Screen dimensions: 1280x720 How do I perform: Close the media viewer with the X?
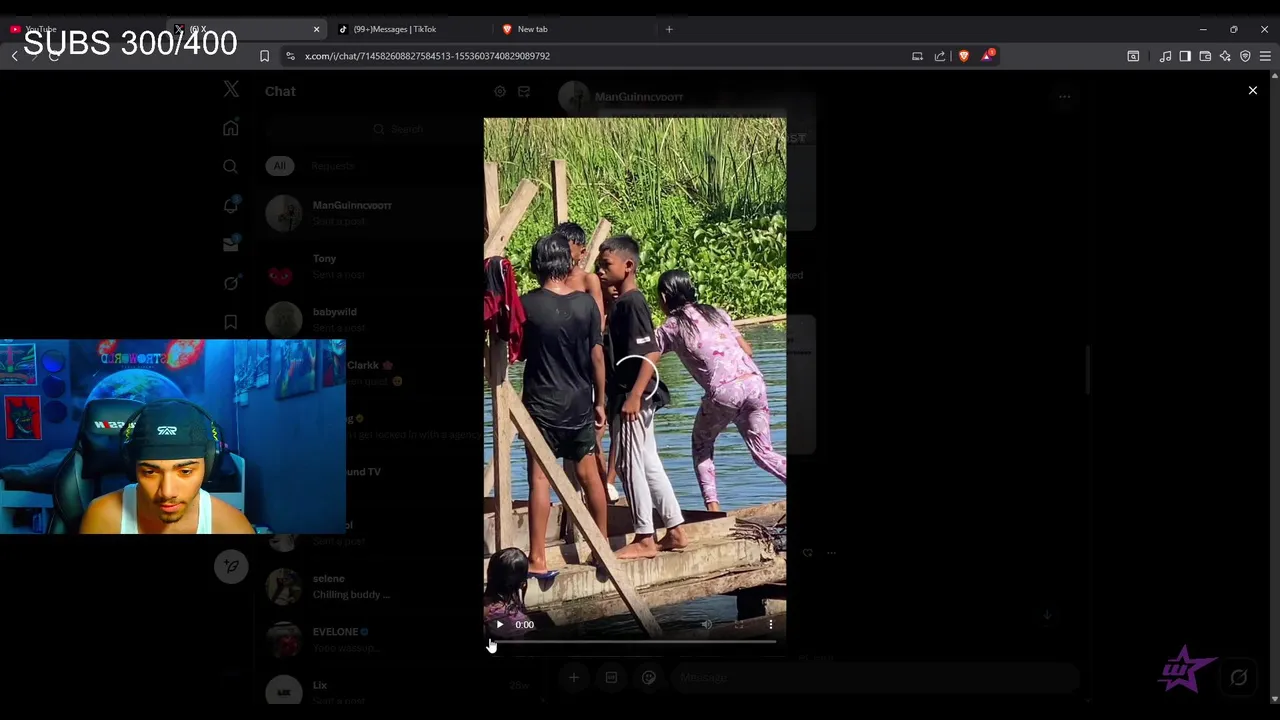tap(1252, 91)
